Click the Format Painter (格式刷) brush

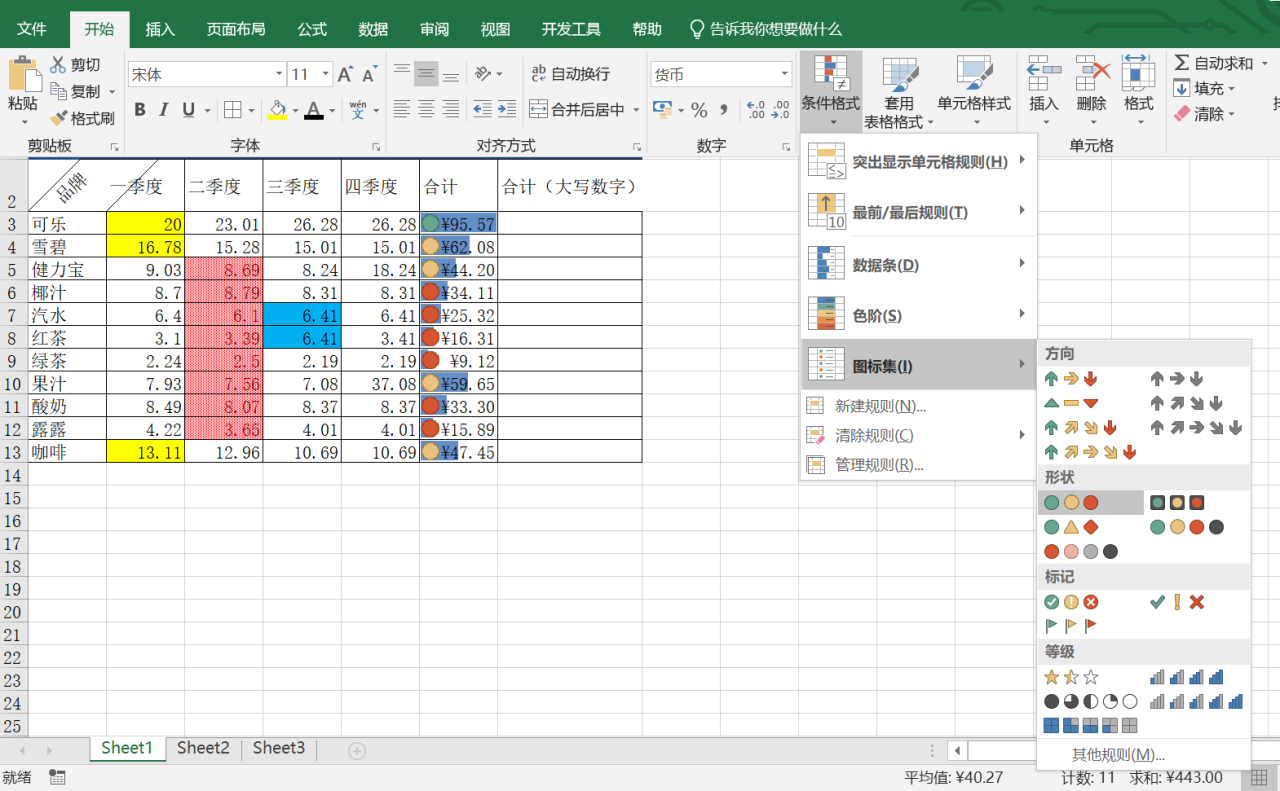pos(58,118)
